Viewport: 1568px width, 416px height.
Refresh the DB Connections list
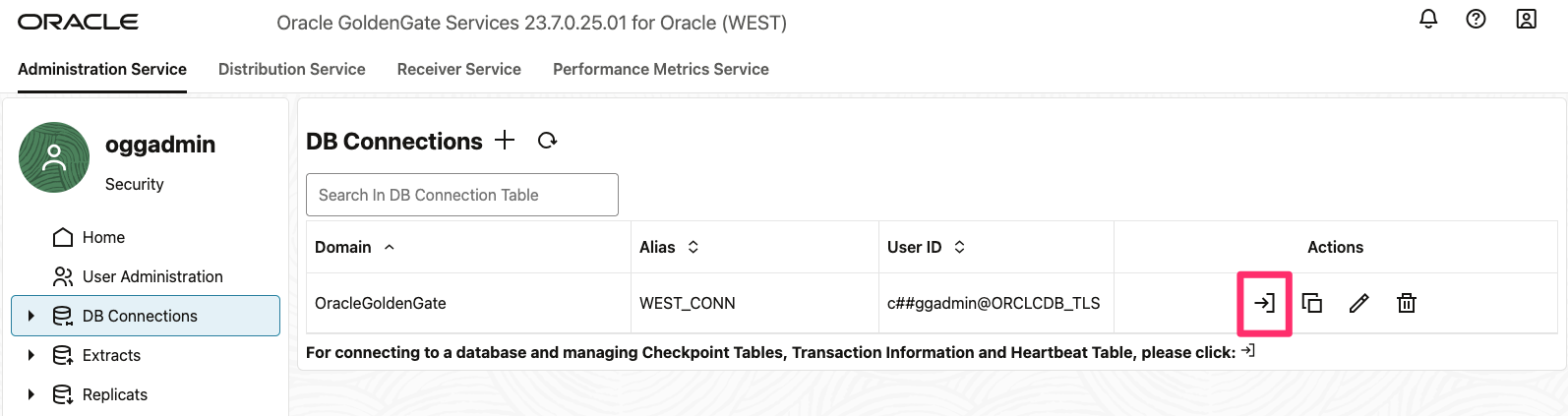coord(548,141)
